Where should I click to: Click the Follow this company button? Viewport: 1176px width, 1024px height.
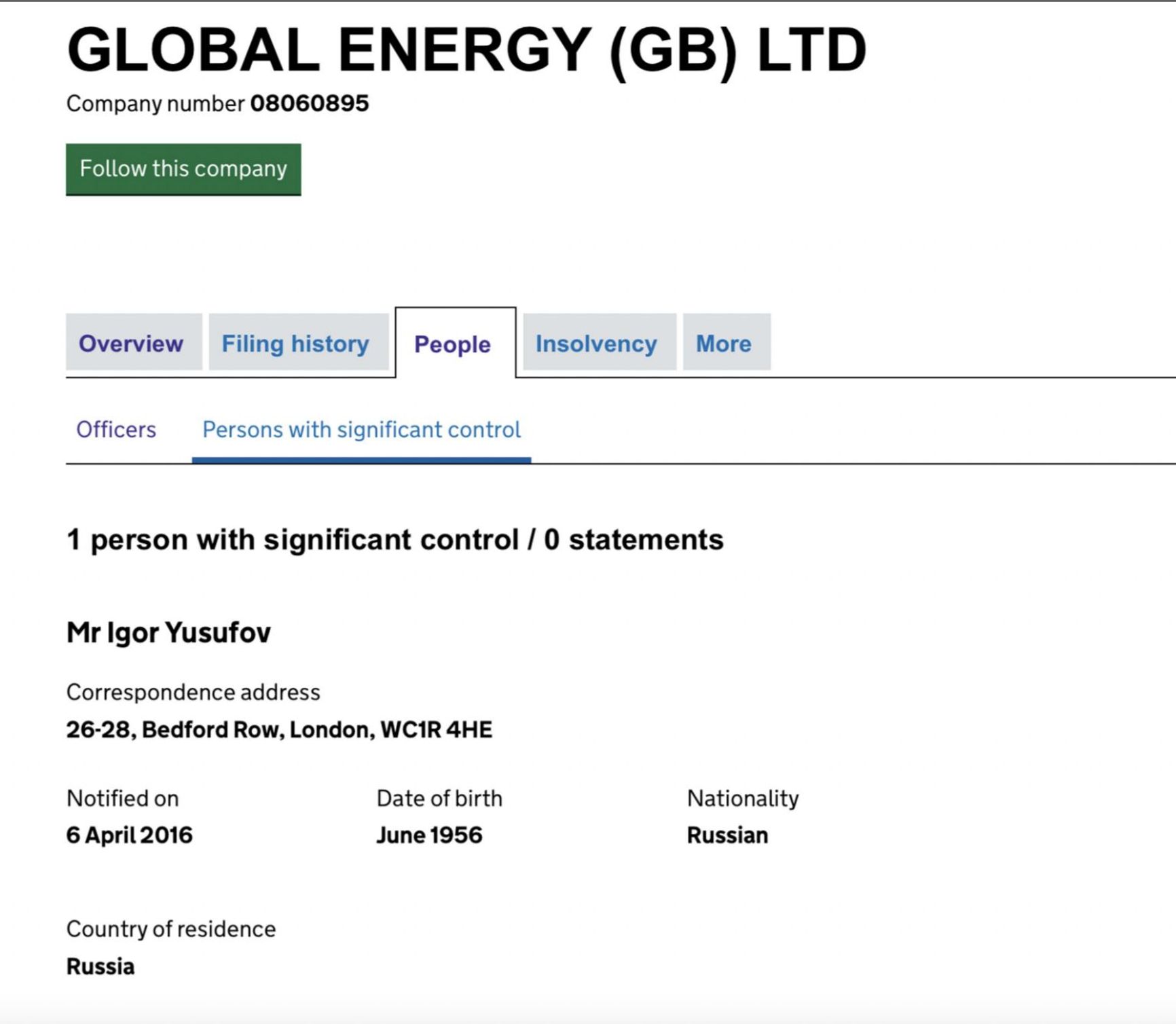click(x=183, y=168)
